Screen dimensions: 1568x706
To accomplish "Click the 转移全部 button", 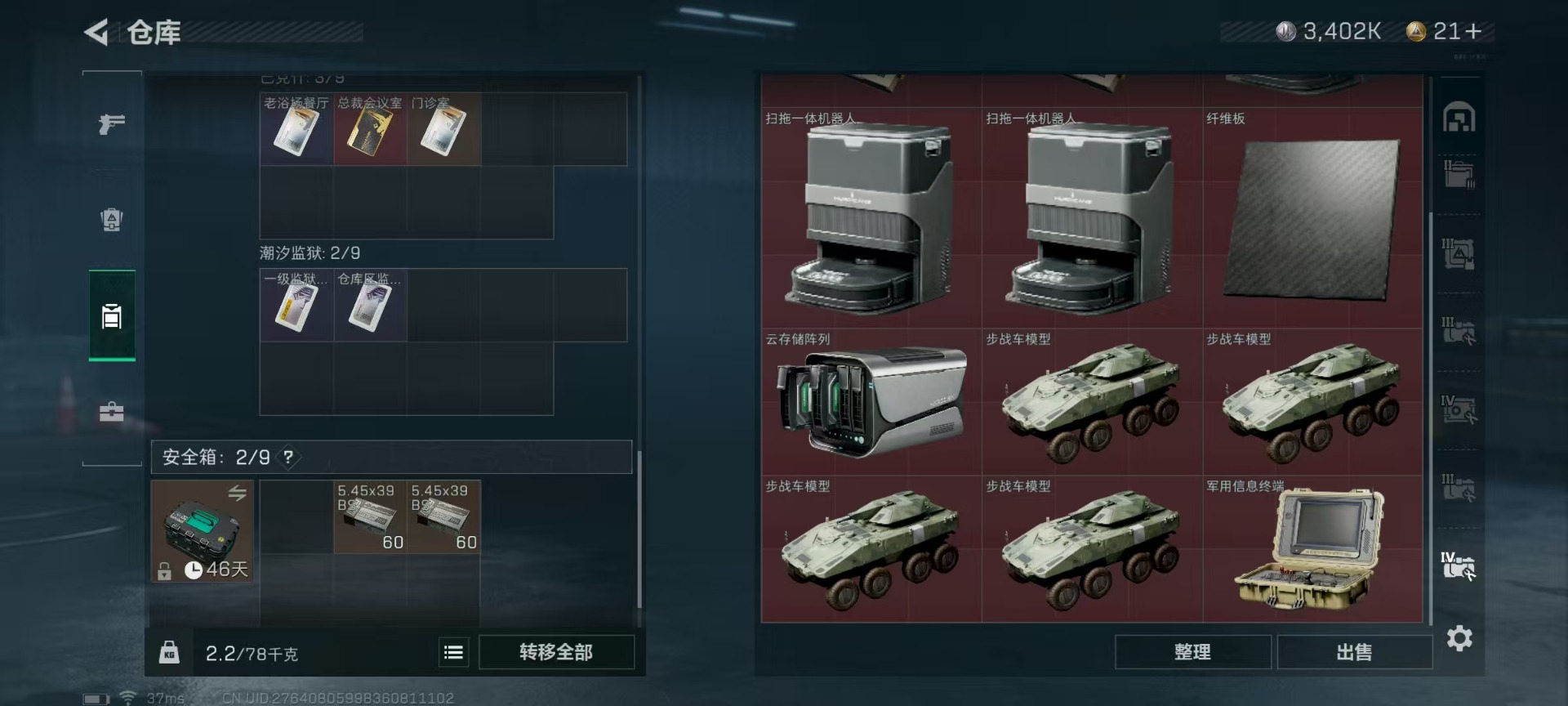I will pos(556,652).
